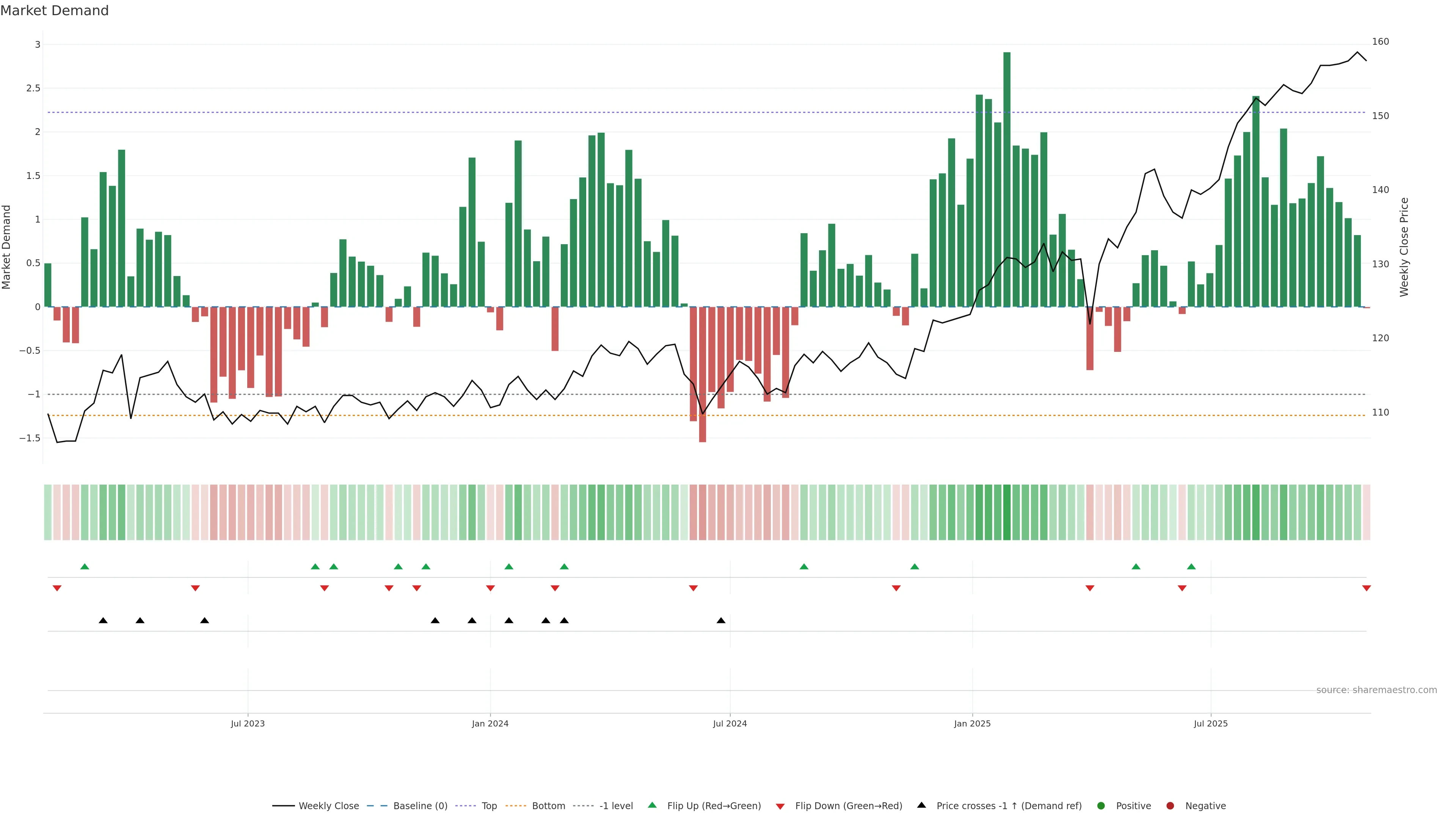Click the red Flip Down legend triangle

tap(780, 806)
